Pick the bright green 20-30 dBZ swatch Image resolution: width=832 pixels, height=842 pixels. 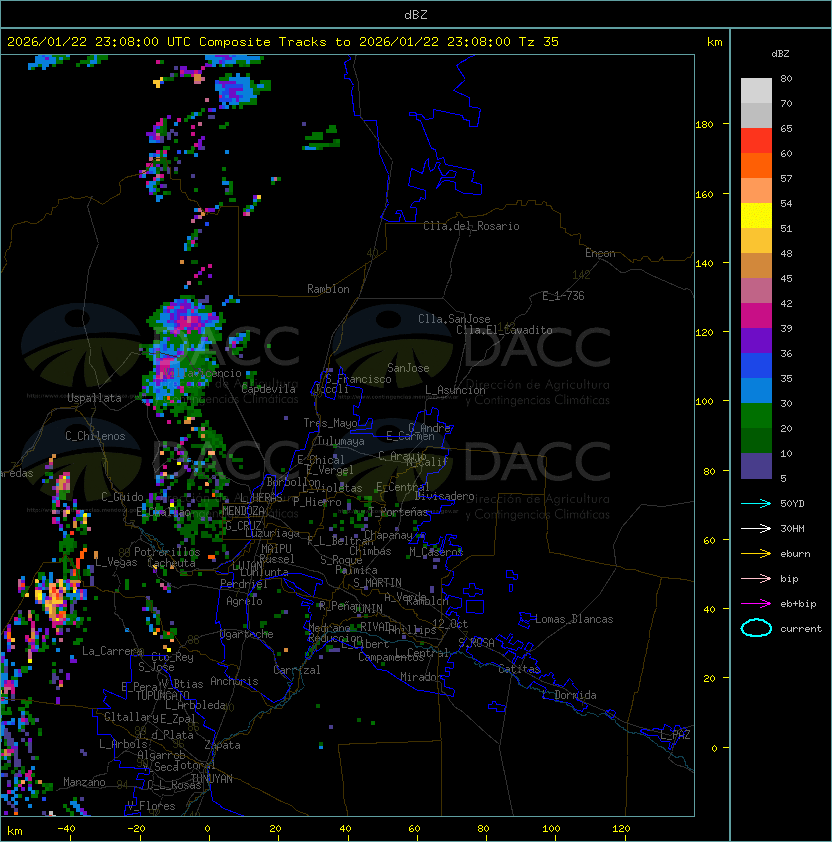pyautogui.click(x=756, y=416)
